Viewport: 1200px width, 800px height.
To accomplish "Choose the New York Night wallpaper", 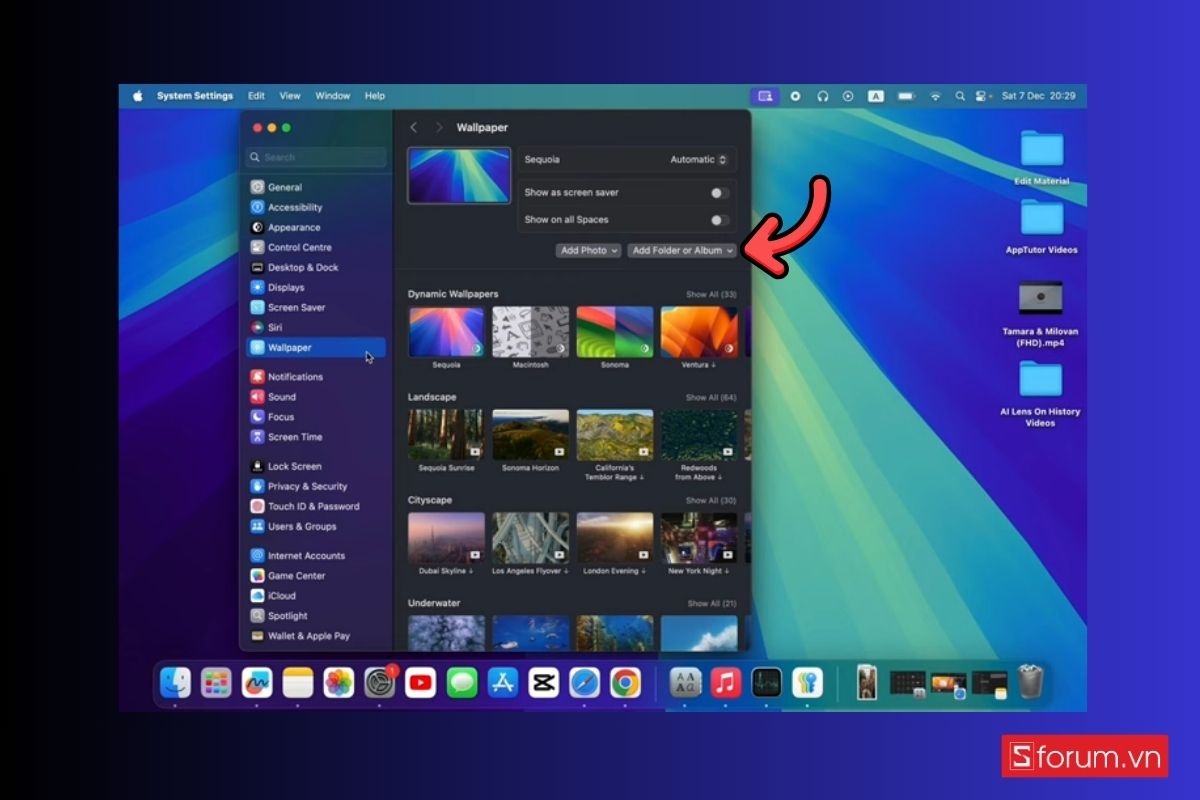I will (x=699, y=538).
